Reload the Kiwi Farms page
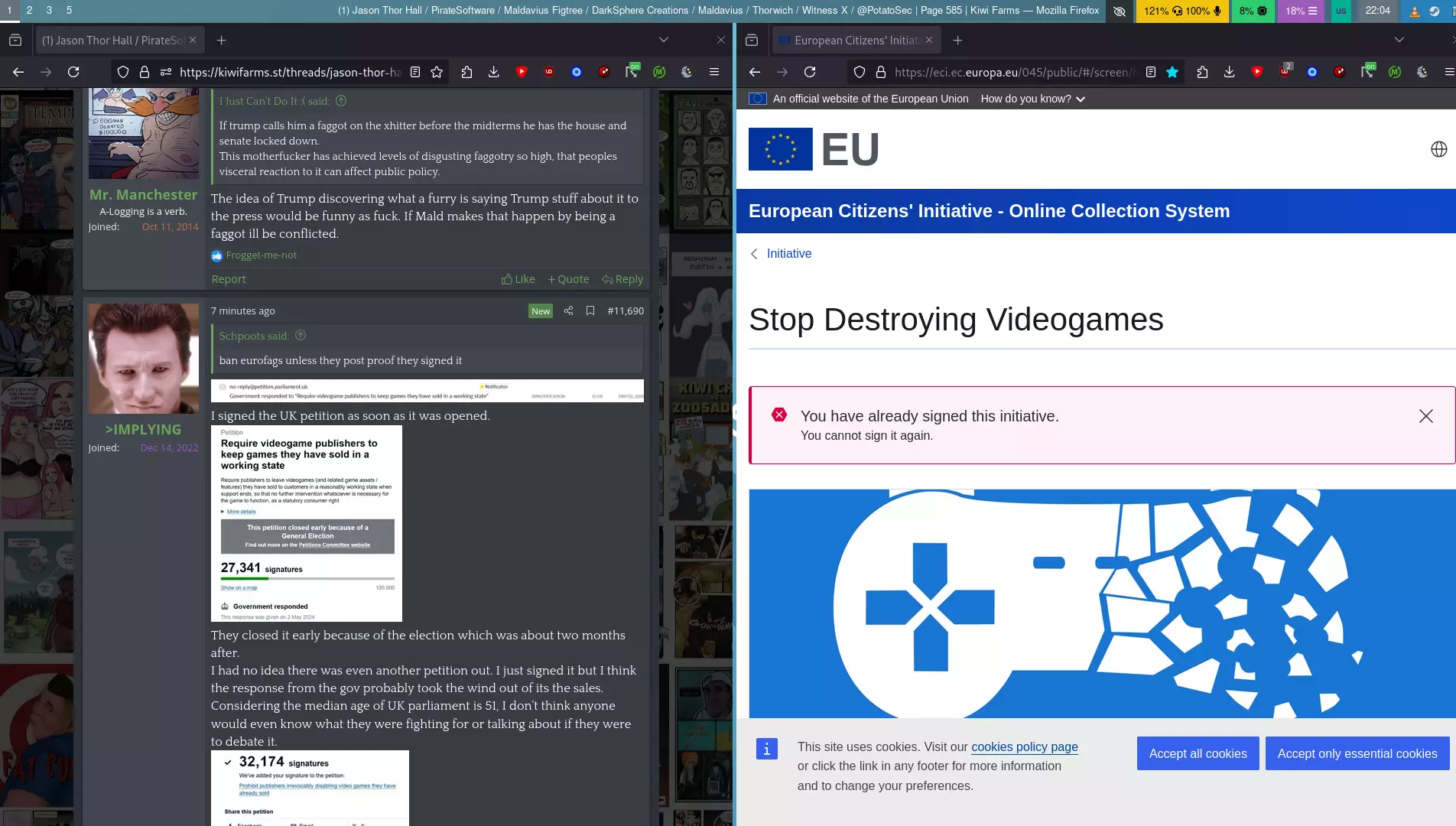Image resolution: width=1456 pixels, height=826 pixels. point(73,72)
